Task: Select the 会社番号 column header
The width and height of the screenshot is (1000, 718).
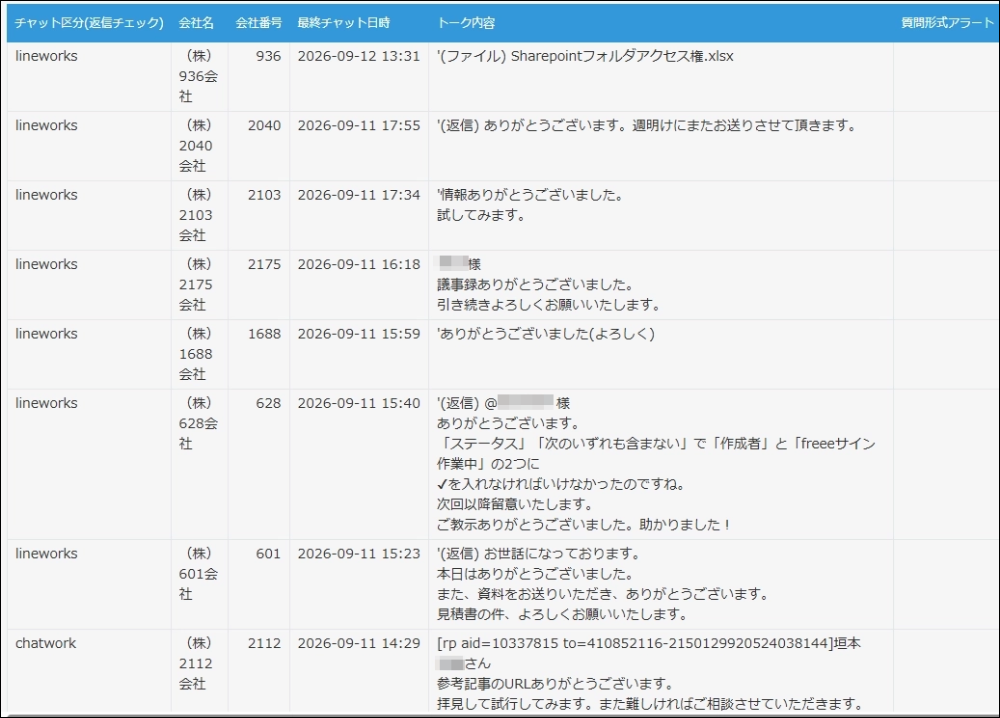Action: (258, 23)
